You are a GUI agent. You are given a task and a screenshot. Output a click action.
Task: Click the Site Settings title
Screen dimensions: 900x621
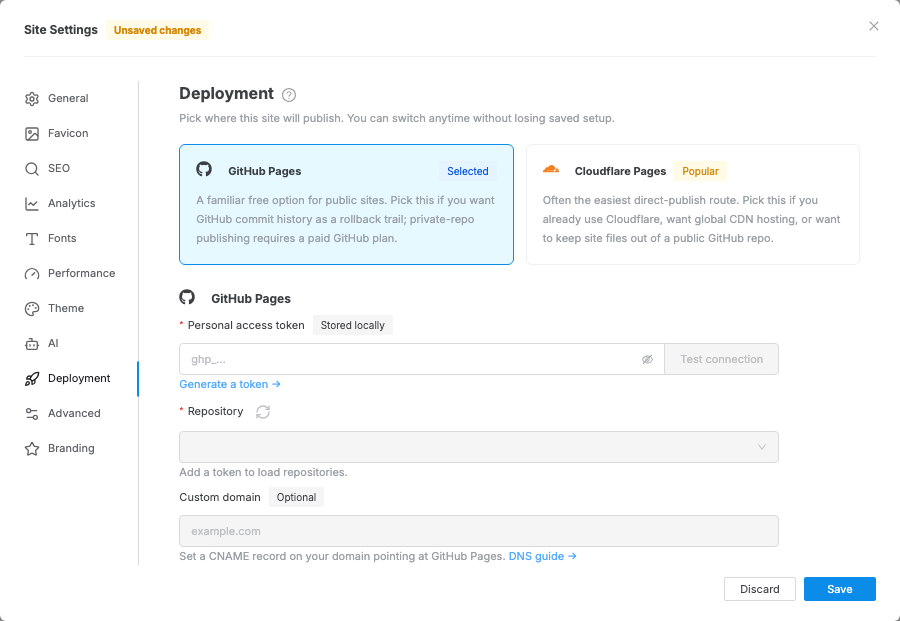coord(61,30)
